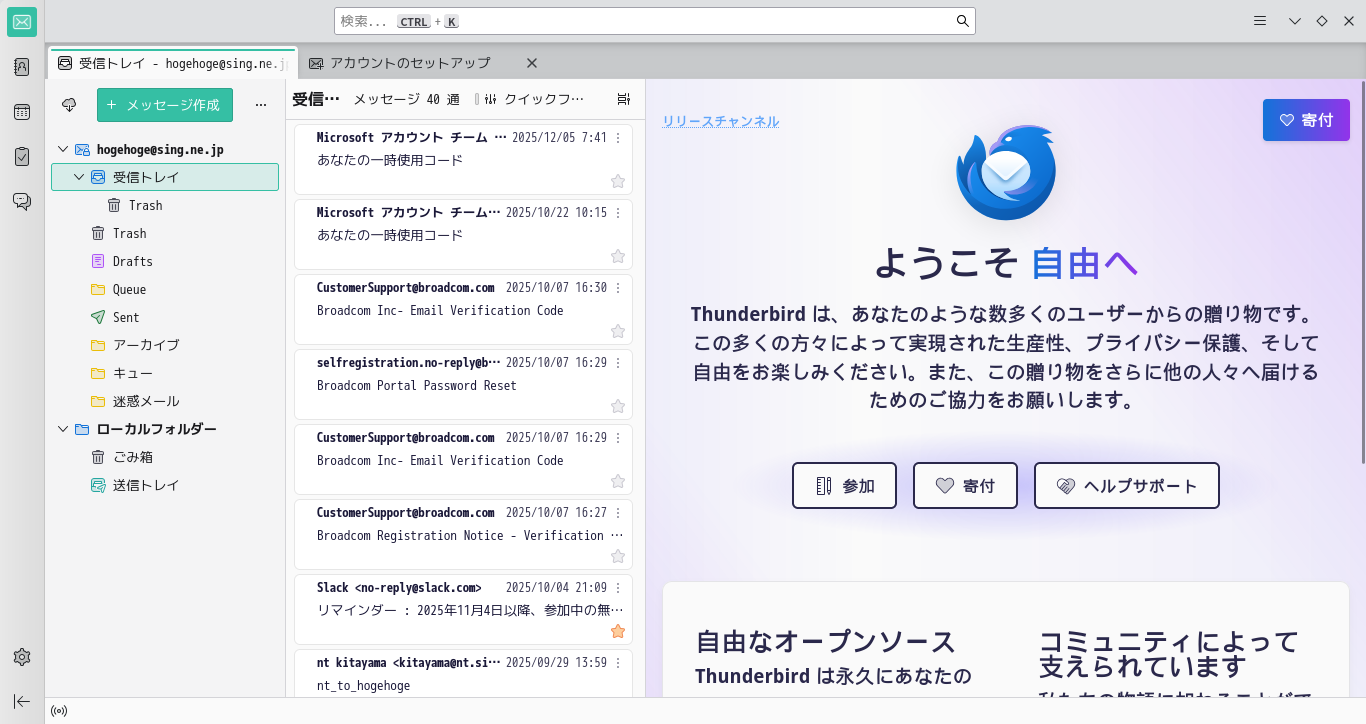Click the online status icon in status bar
The image size is (1366, 724).
point(59,711)
